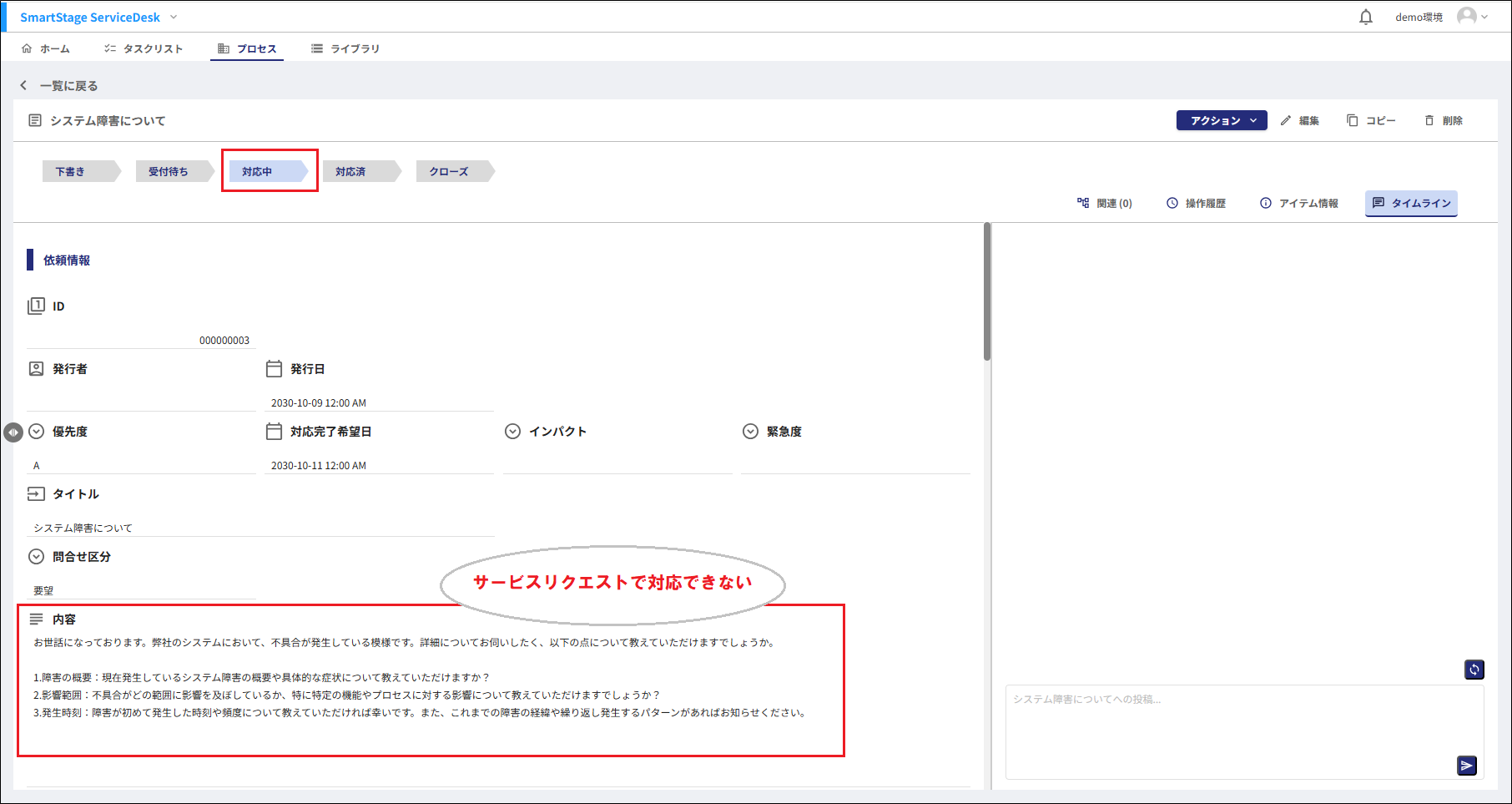
Task: Click the pencil edit icon
Action: 1286,121
